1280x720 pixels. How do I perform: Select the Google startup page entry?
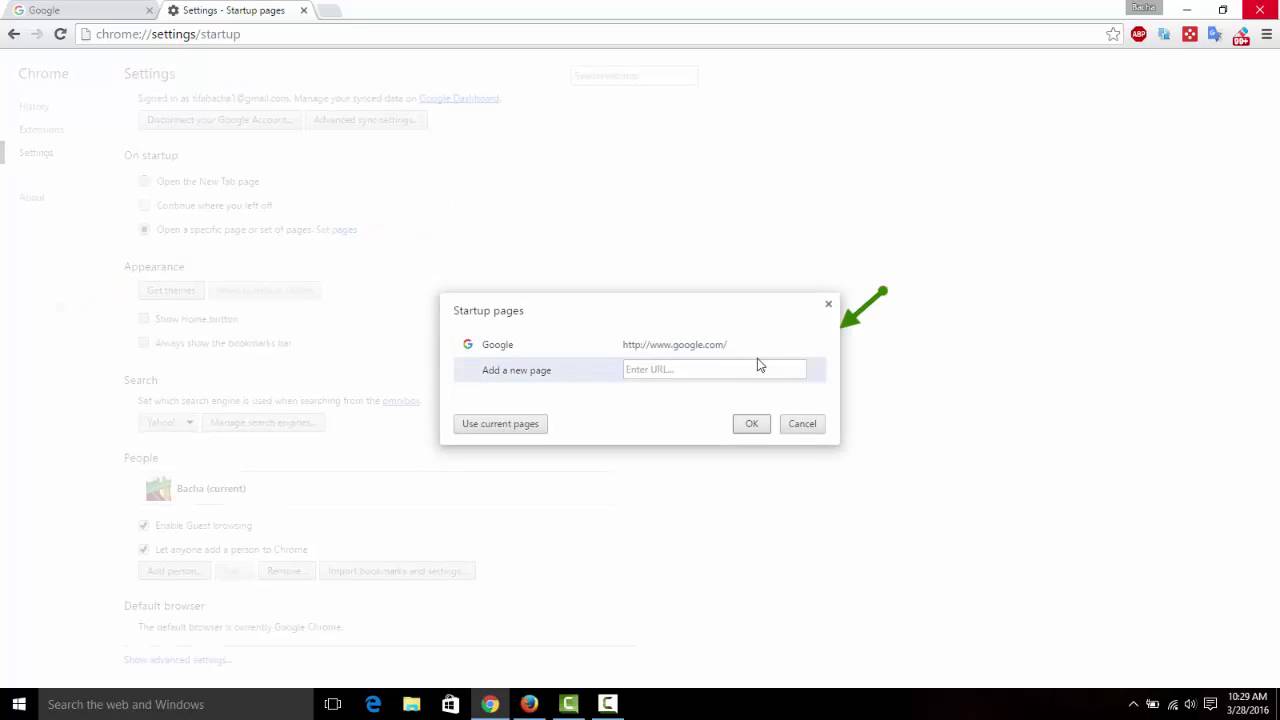click(640, 344)
